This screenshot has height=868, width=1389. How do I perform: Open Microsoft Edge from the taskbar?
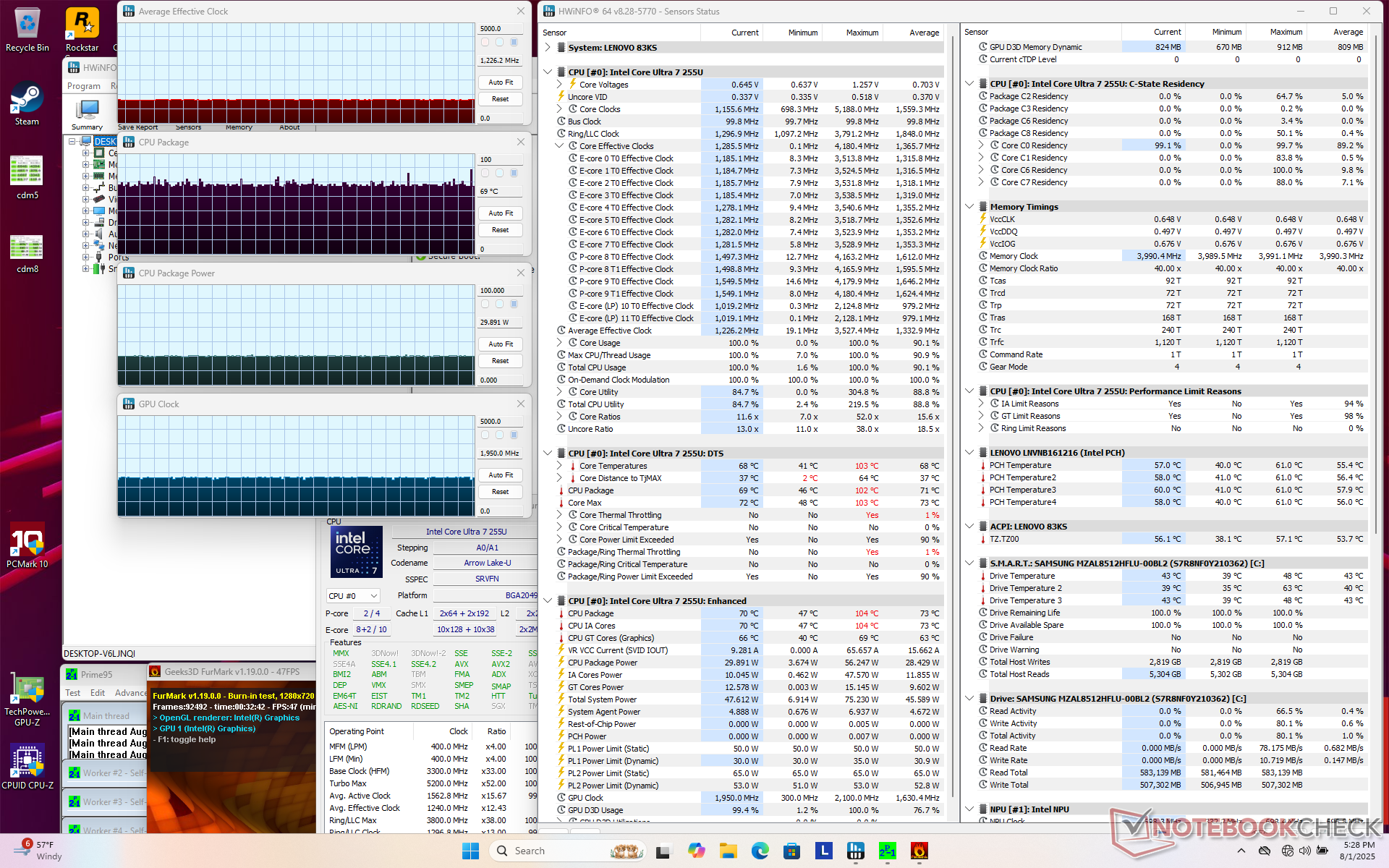[x=760, y=851]
